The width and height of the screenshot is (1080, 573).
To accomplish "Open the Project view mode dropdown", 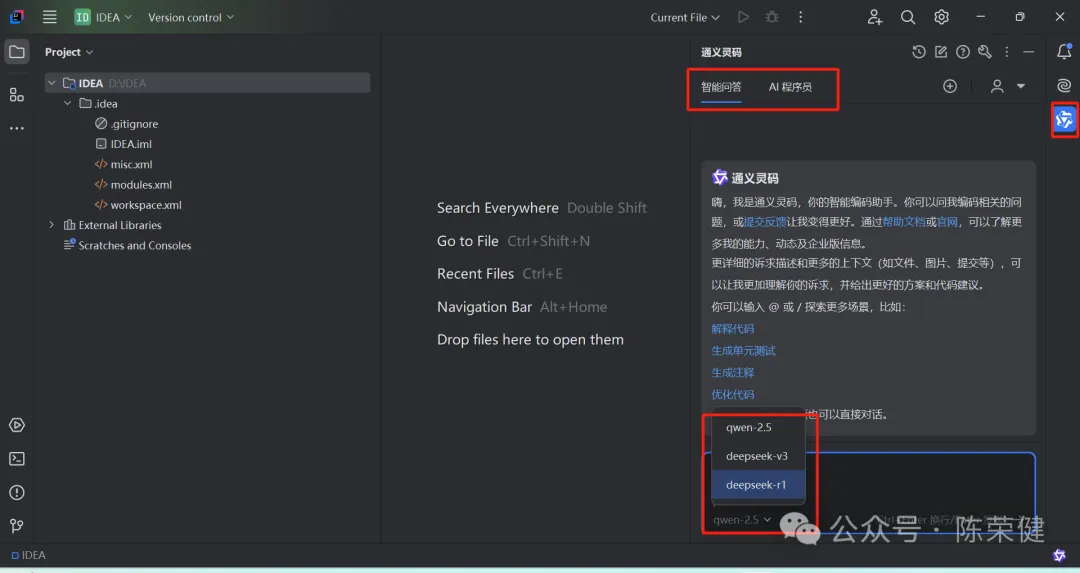I will coord(69,52).
